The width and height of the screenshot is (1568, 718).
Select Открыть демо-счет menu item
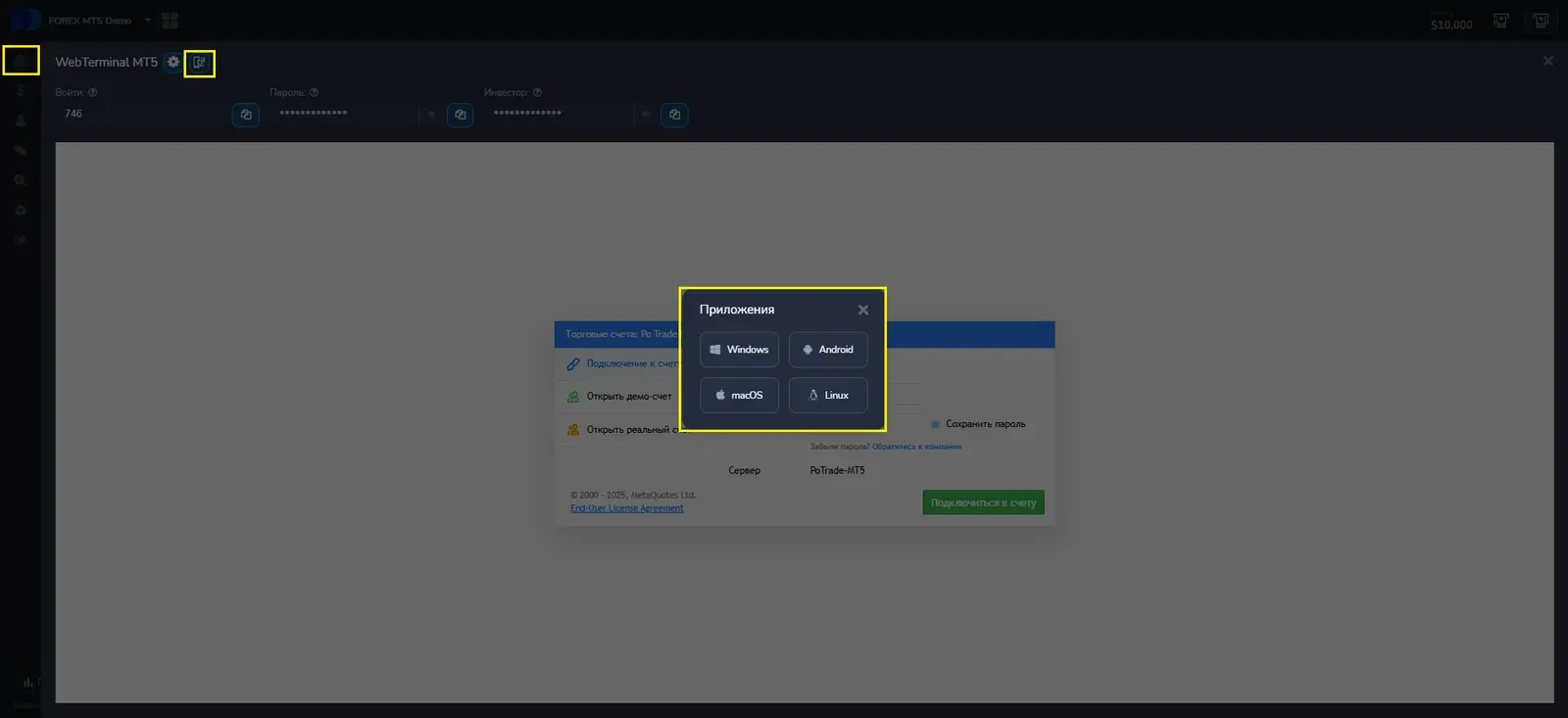628,397
